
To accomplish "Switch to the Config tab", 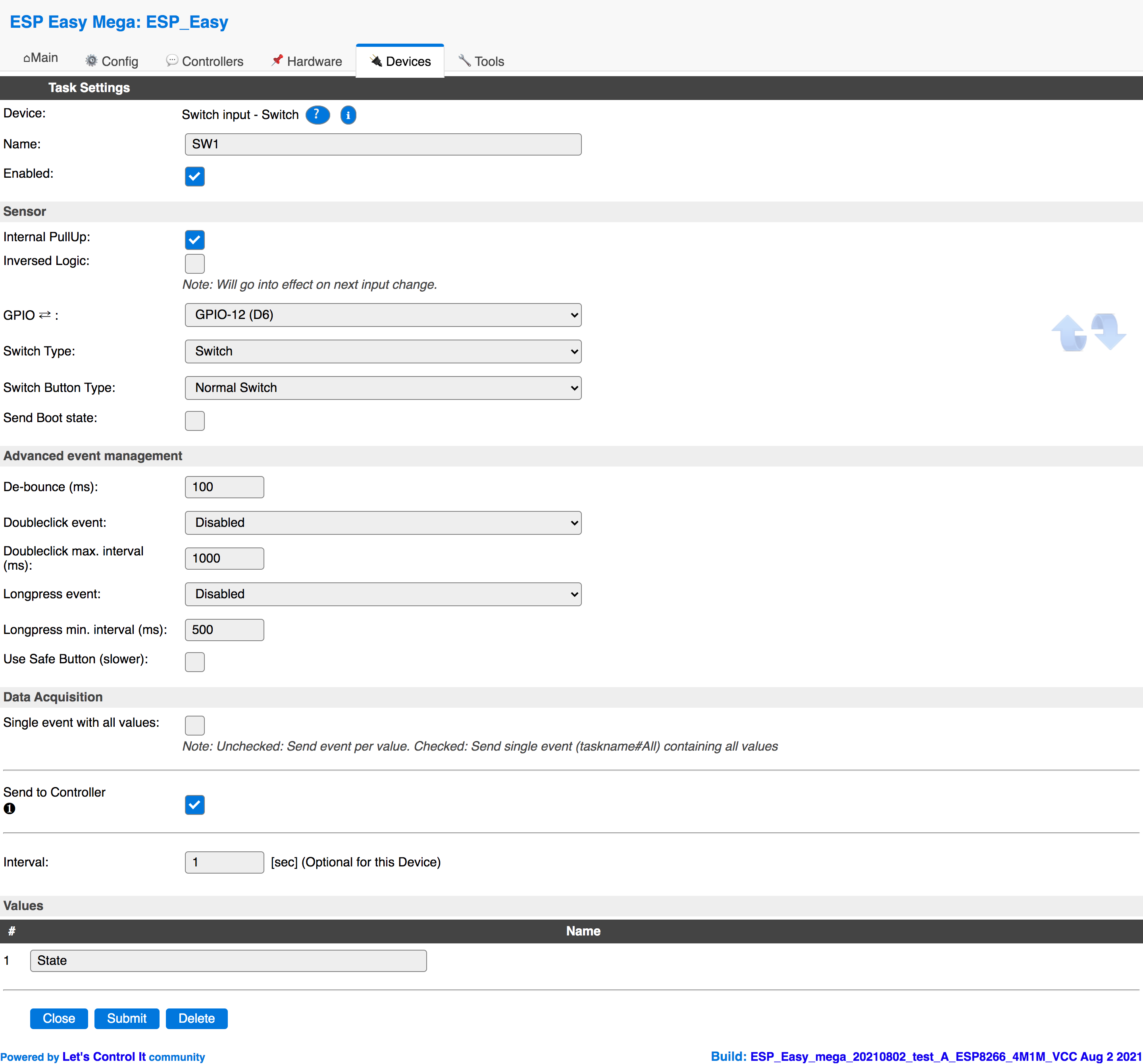I will 112,61.
